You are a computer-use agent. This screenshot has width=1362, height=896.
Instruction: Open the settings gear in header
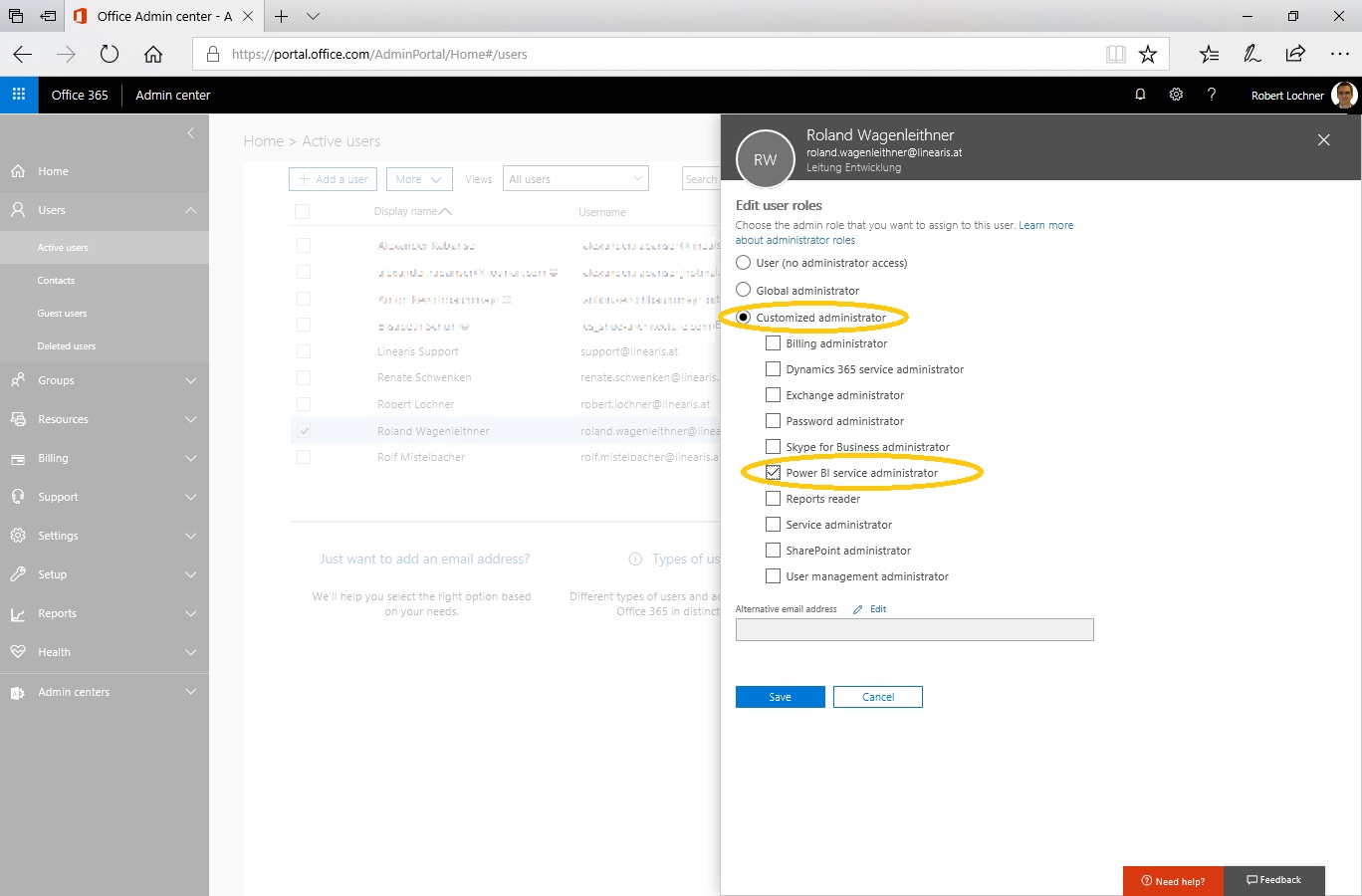click(1176, 95)
